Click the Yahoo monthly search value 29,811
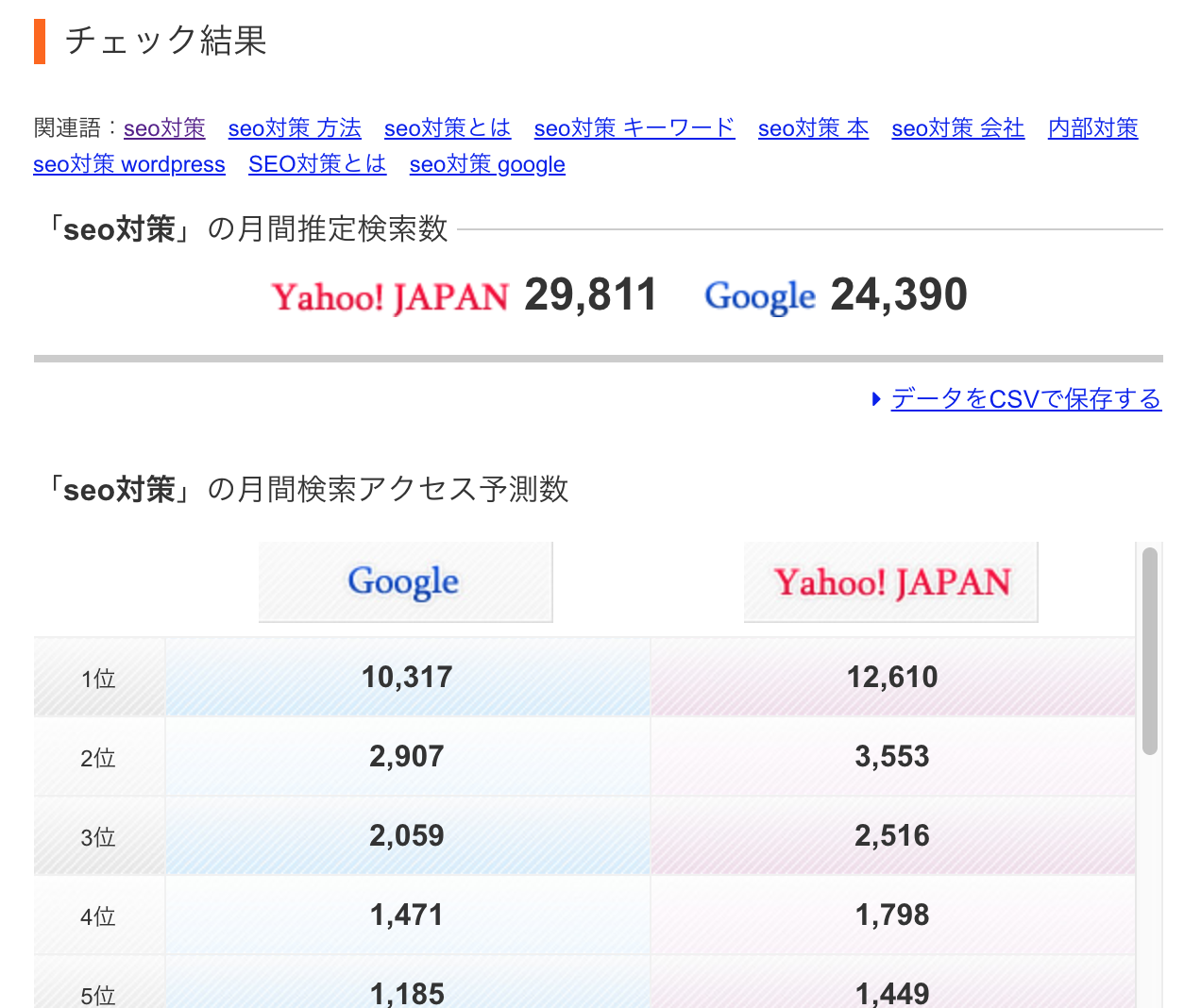1184x1008 pixels. tap(590, 295)
